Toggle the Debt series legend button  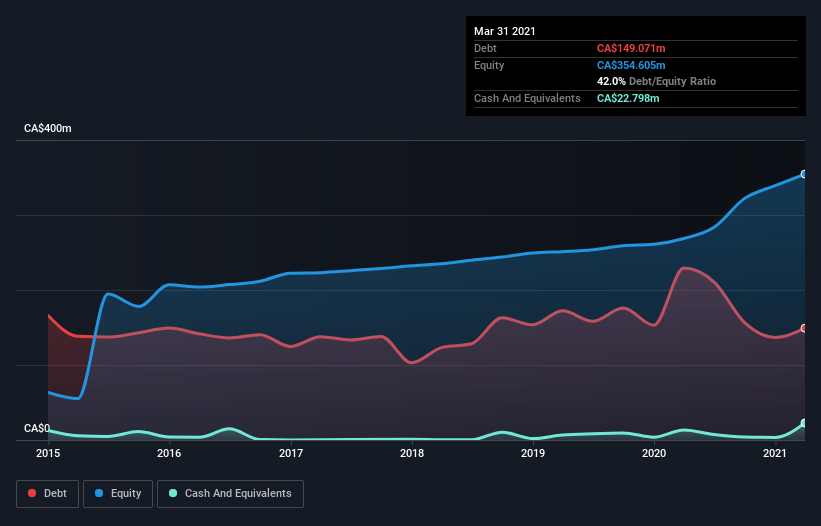point(47,494)
